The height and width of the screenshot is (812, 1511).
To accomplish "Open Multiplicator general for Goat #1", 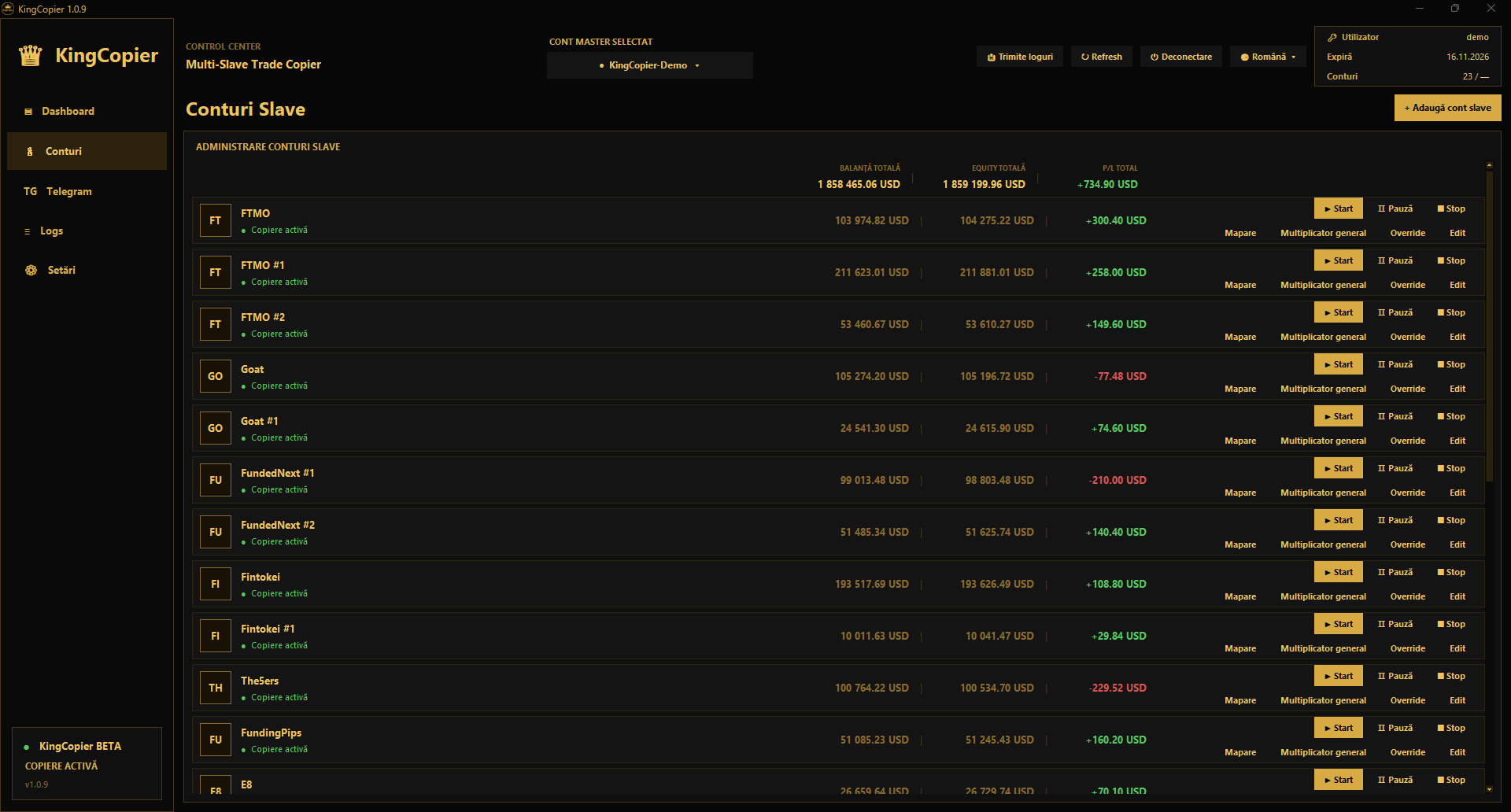I will click(x=1323, y=441).
